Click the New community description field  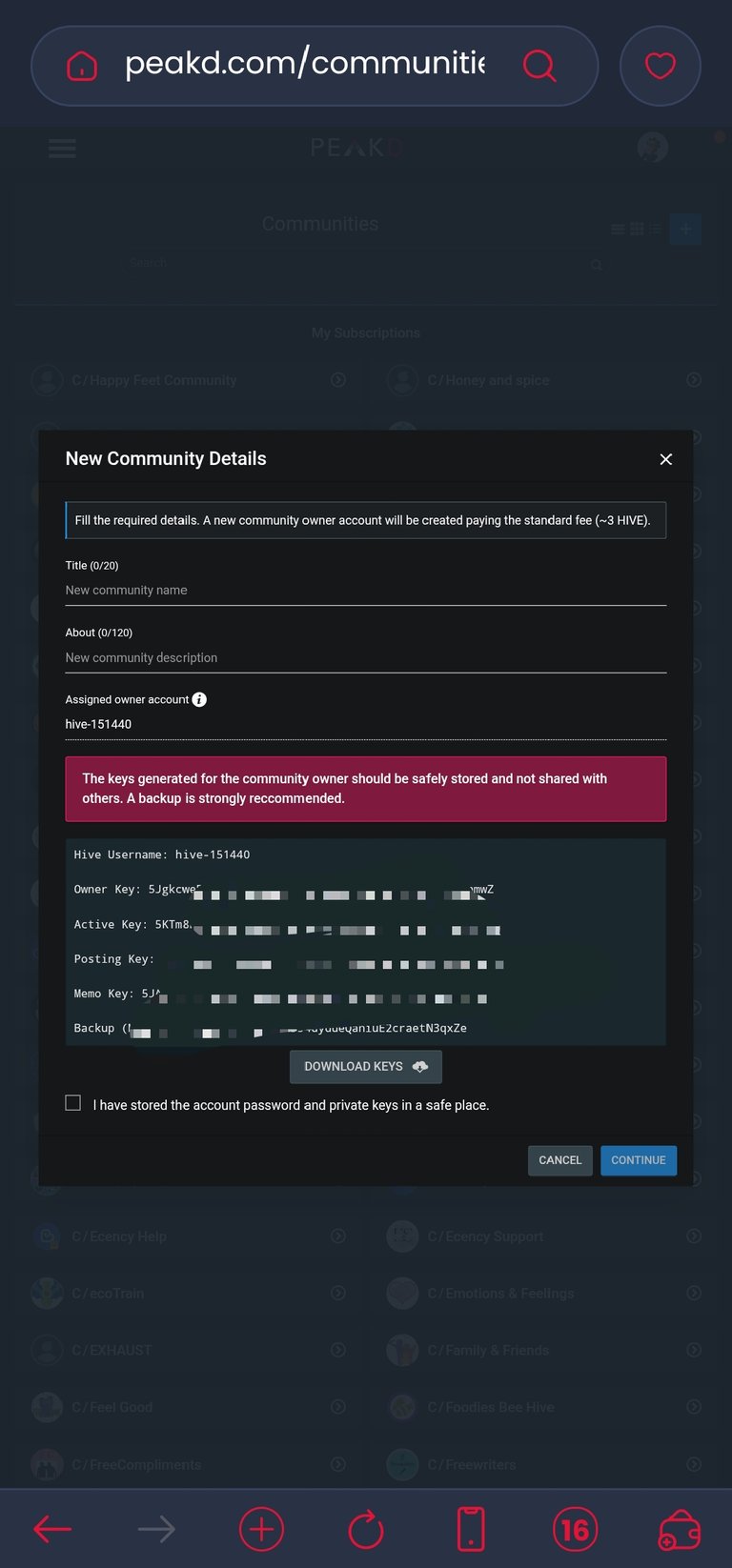[366, 658]
